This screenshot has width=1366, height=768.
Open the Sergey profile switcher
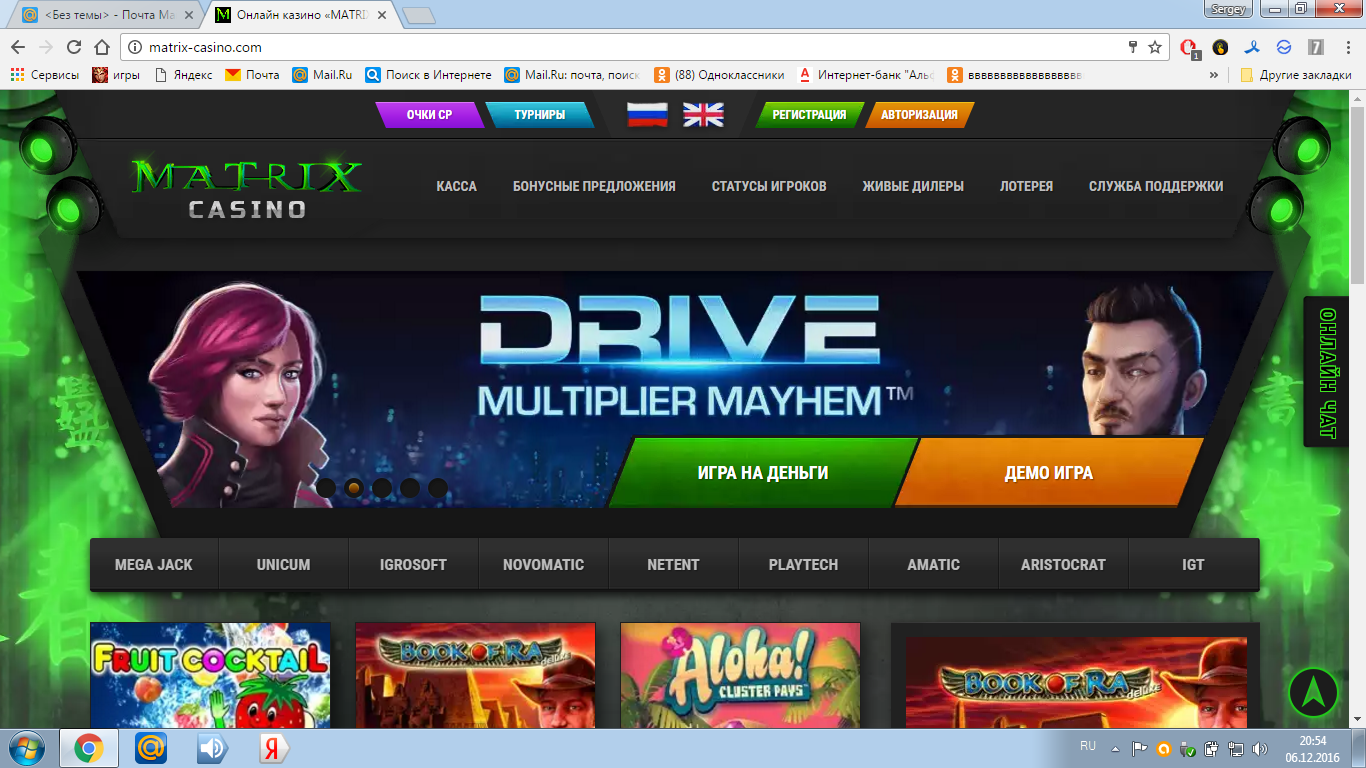[x=1228, y=9]
